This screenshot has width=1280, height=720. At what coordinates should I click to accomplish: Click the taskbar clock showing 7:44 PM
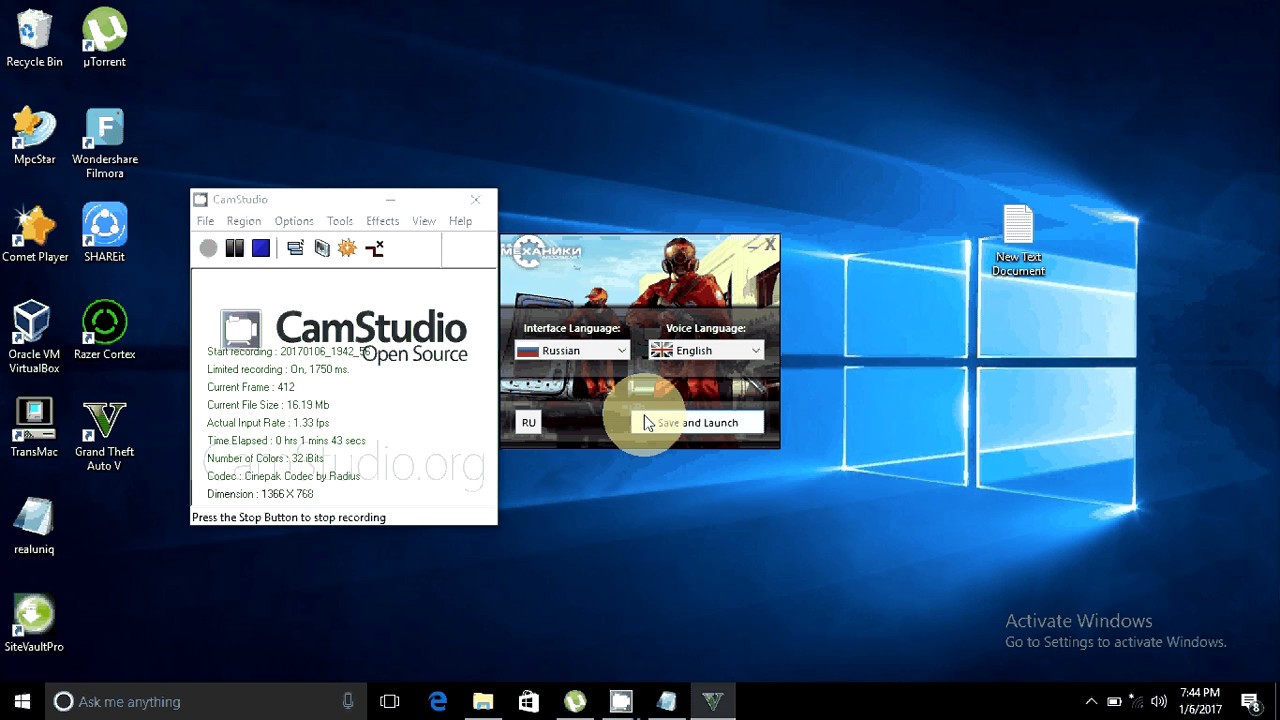pos(1200,701)
